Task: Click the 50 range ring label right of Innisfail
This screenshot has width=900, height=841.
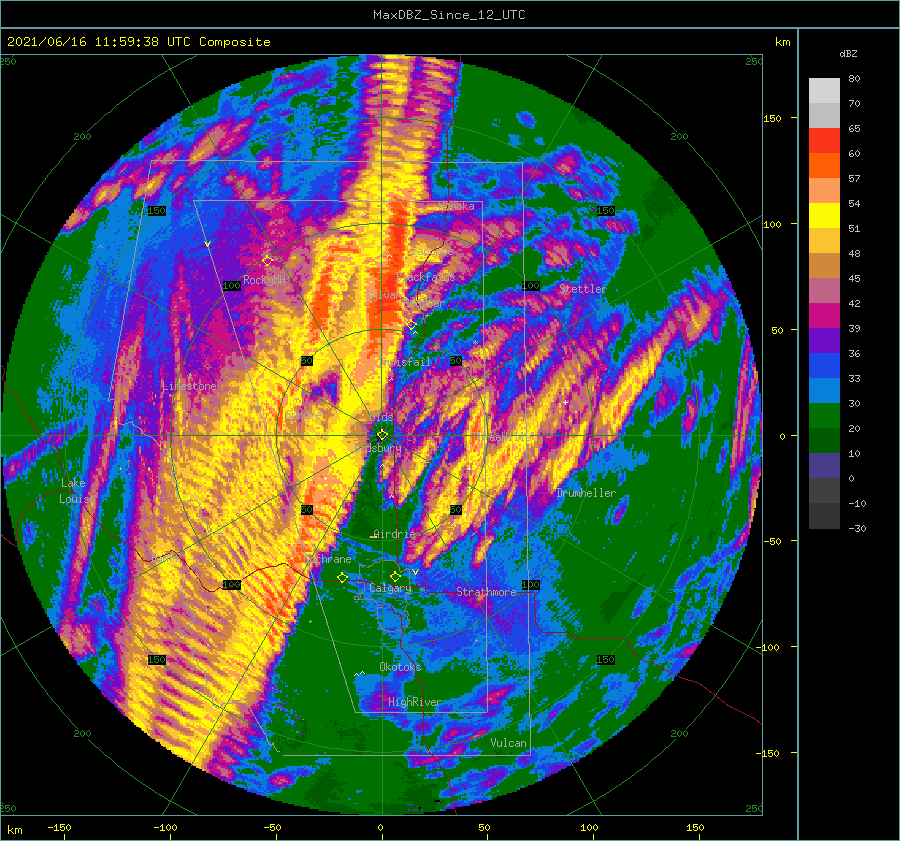Action: (x=456, y=361)
